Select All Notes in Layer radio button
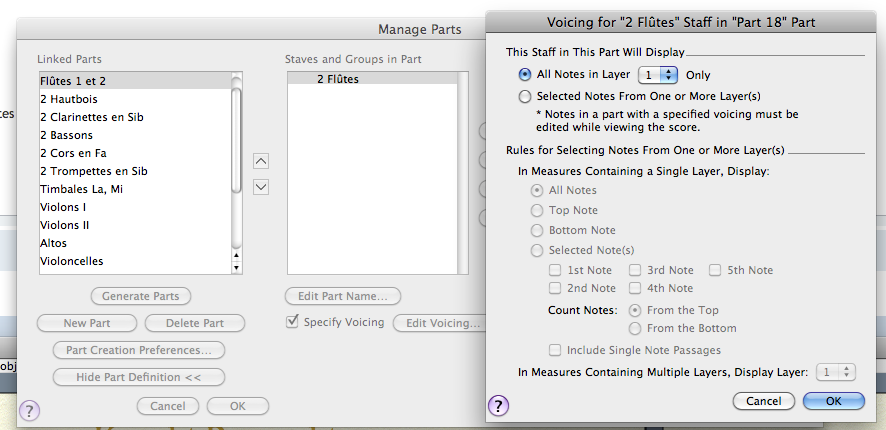886x430 pixels. [525, 75]
